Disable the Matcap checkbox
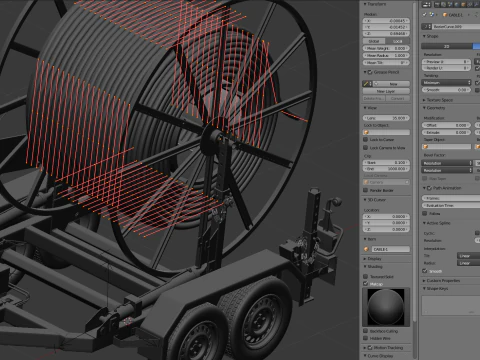 coord(366,284)
